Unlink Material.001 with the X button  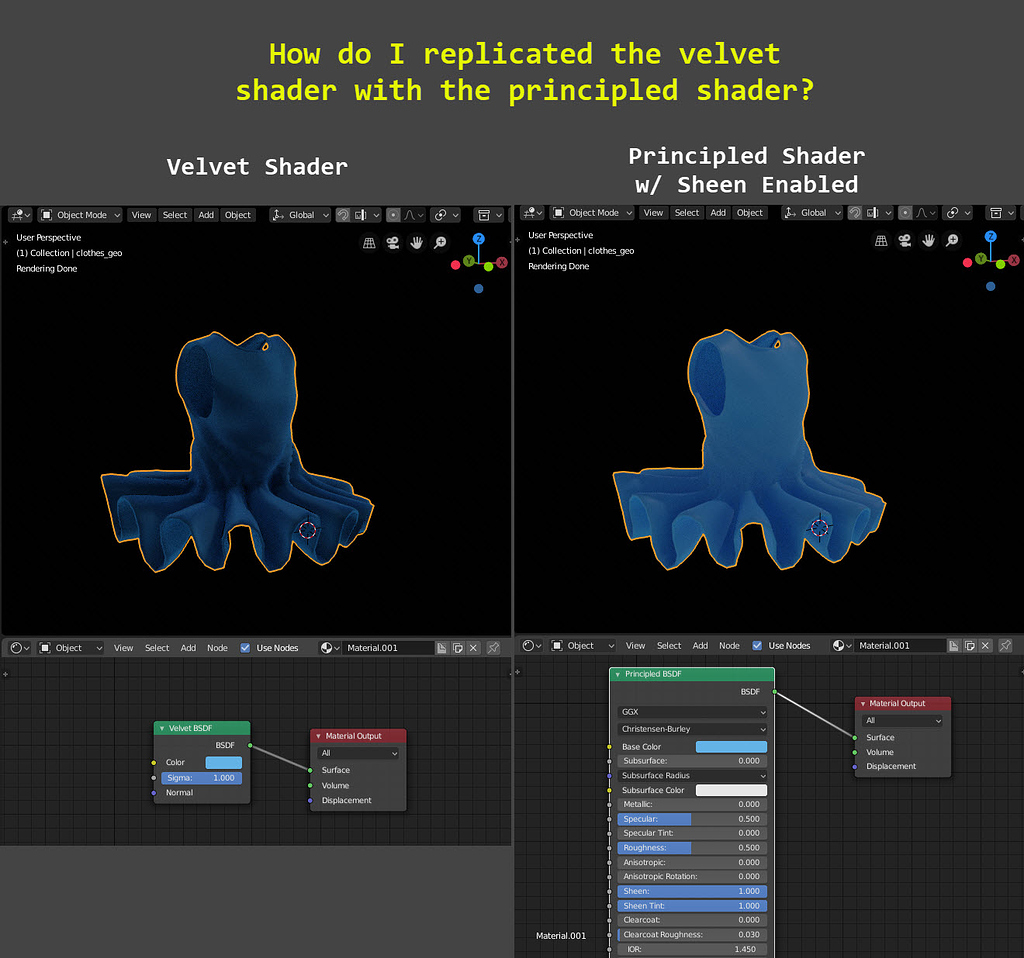(x=474, y=647)
